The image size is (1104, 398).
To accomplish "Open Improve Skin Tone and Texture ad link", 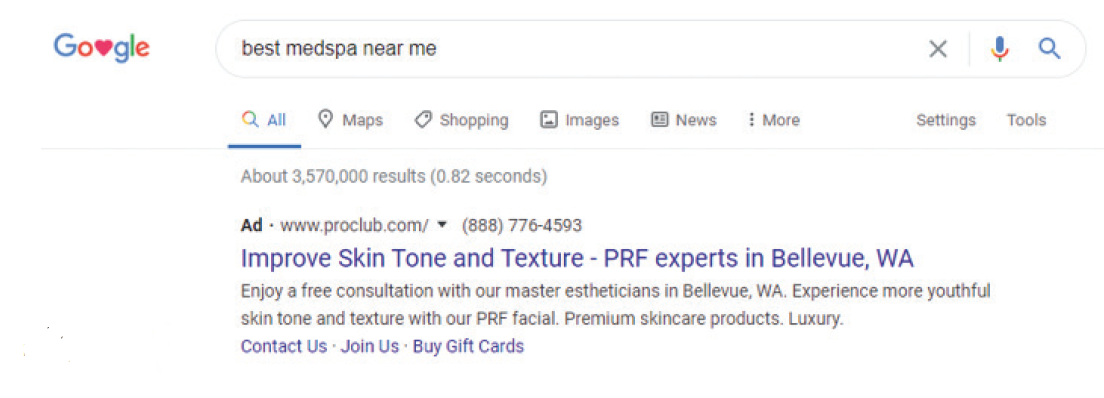I will click(577, 259).
